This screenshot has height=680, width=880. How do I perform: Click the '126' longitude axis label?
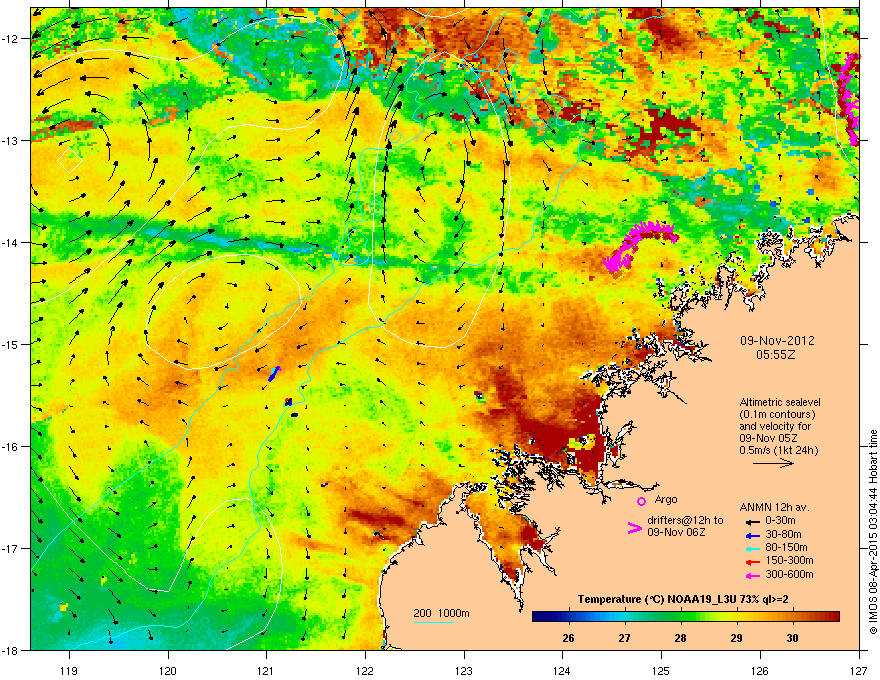tap(760, 670)
